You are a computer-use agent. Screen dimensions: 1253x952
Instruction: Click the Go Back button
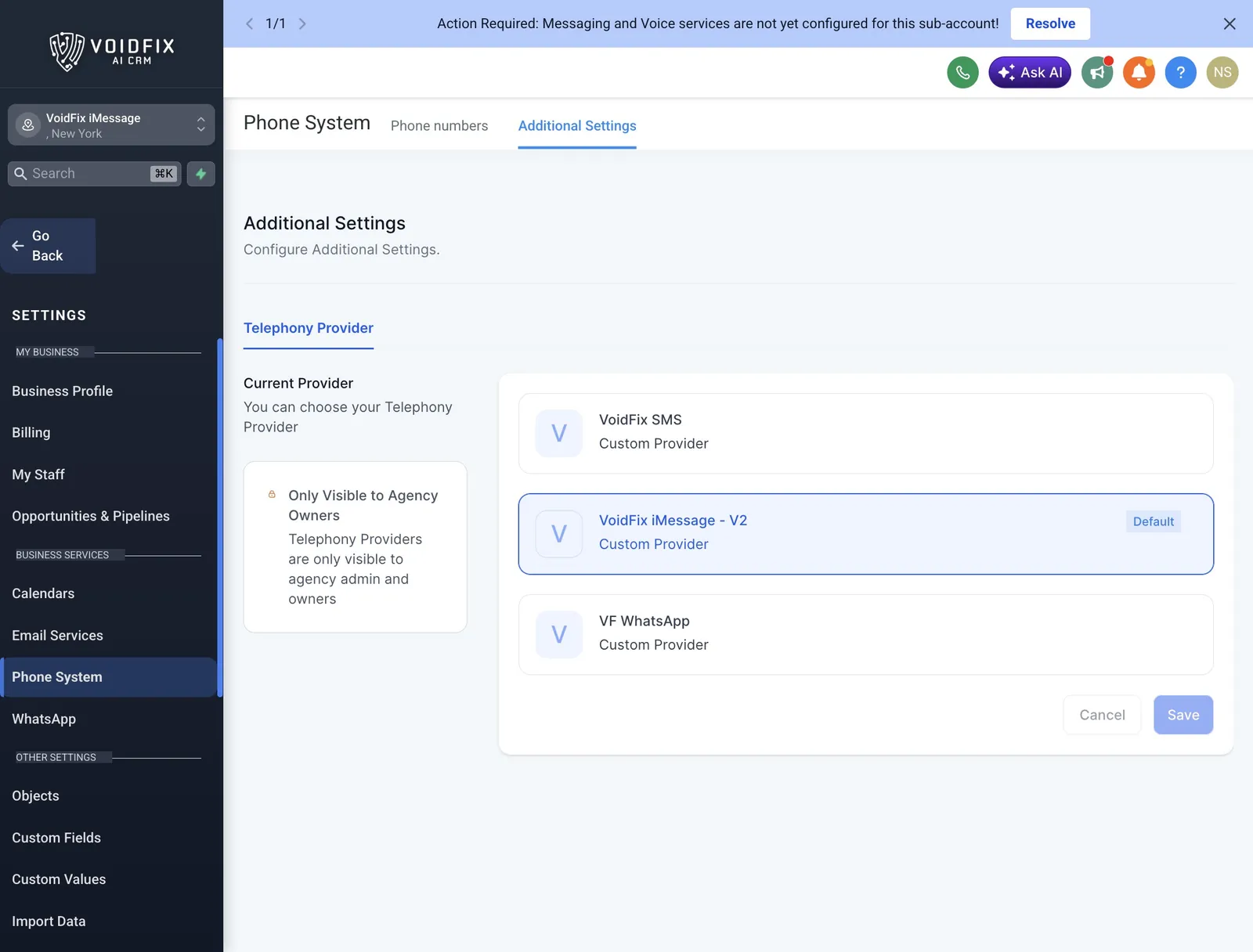[49, 246]
